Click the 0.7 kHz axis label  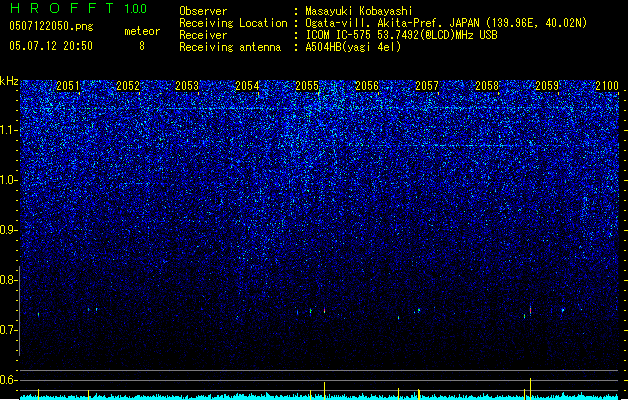point(8,330)
